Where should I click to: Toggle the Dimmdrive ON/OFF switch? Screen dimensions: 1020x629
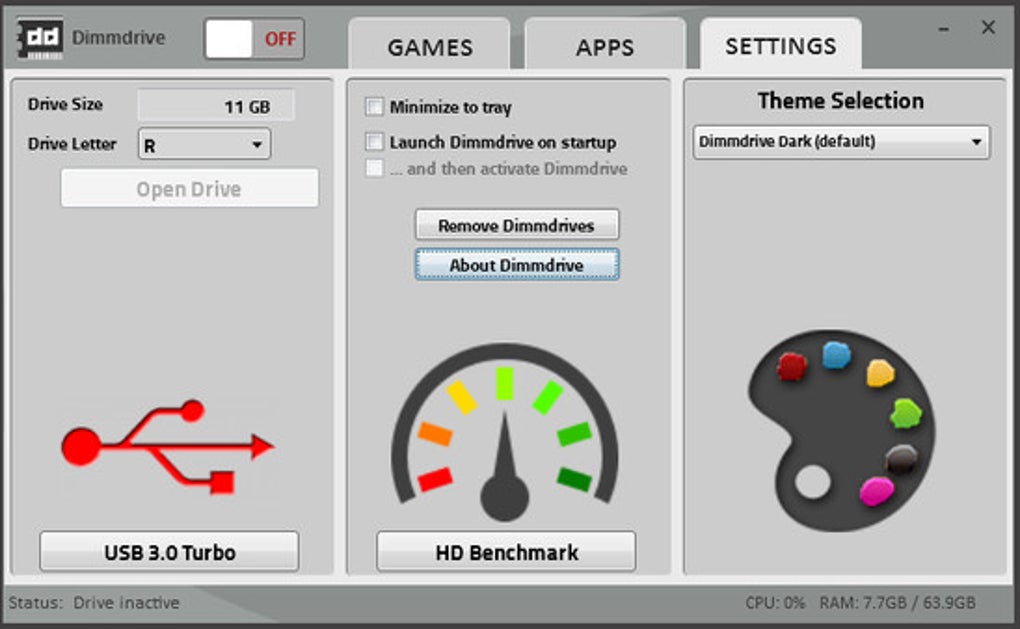coord(254,39)
